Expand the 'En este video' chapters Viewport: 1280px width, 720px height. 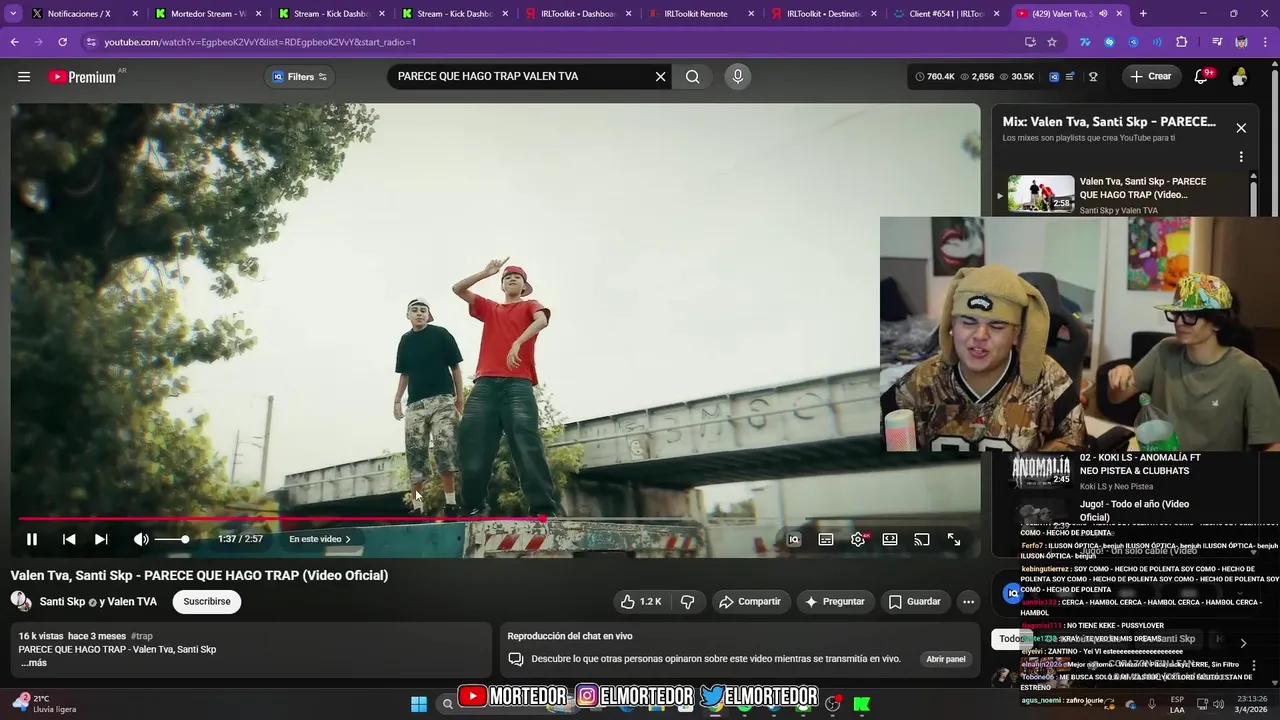pyautogui.click(x=320, y=539)
